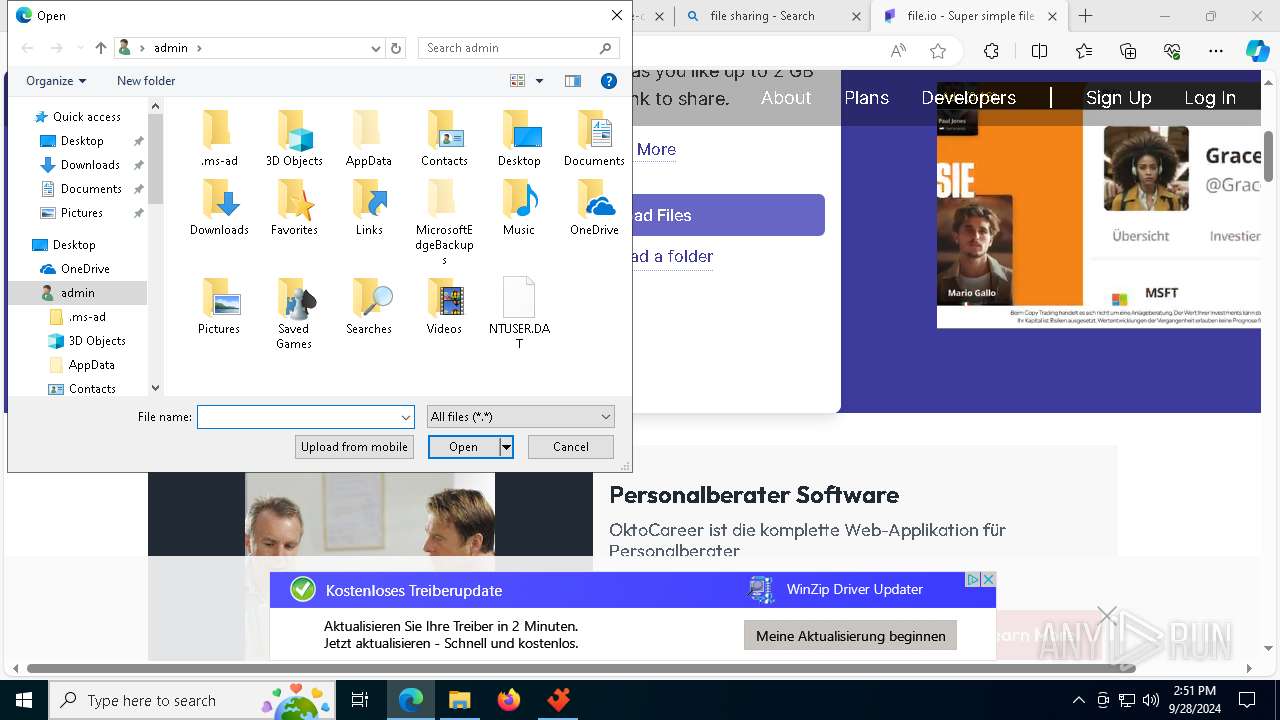Viewport: 1280px width, 720px height.
Task: Click the Open button in dialog
Action: (x=463, y=447)
